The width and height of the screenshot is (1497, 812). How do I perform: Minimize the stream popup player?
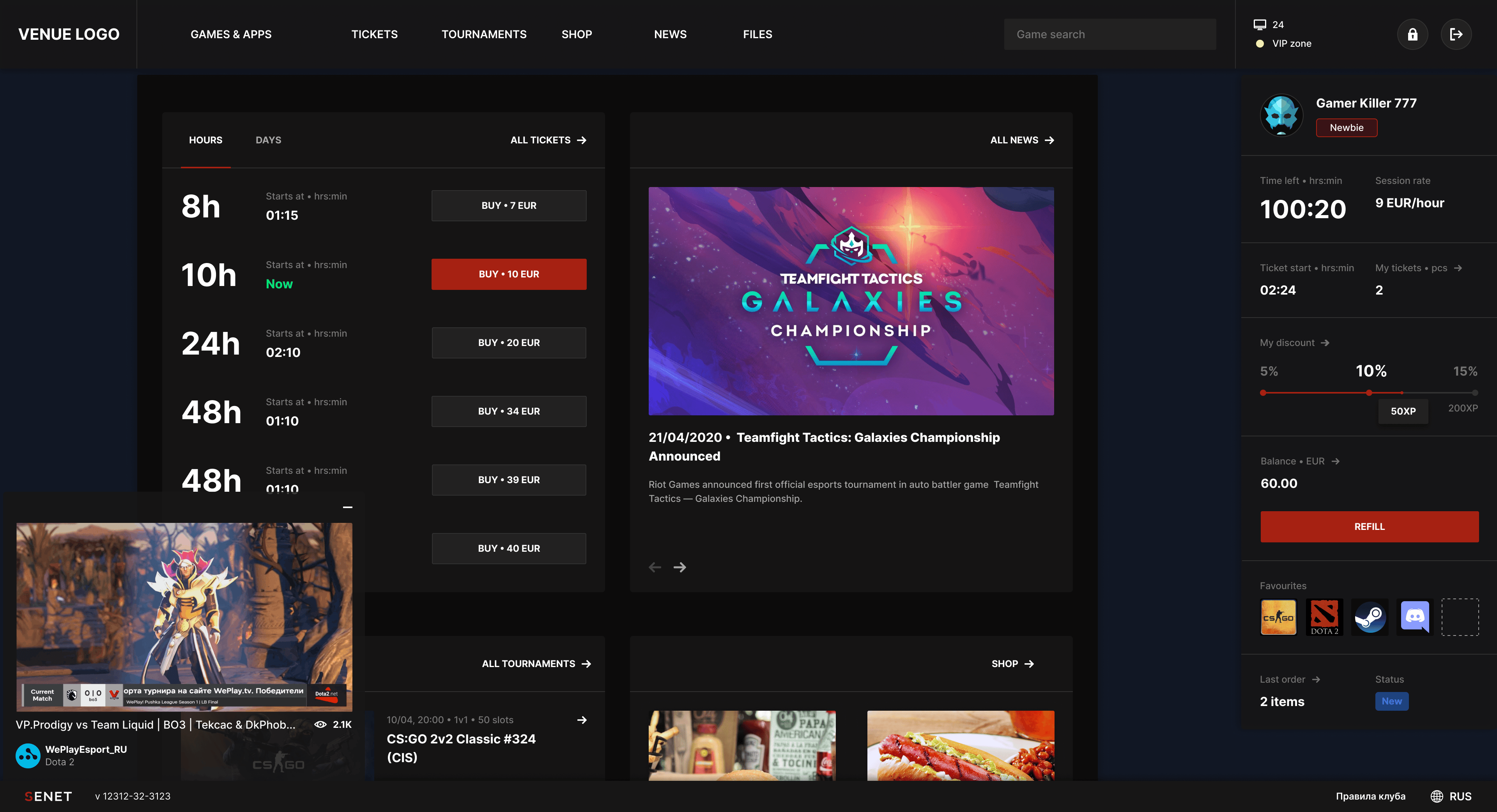347,507
